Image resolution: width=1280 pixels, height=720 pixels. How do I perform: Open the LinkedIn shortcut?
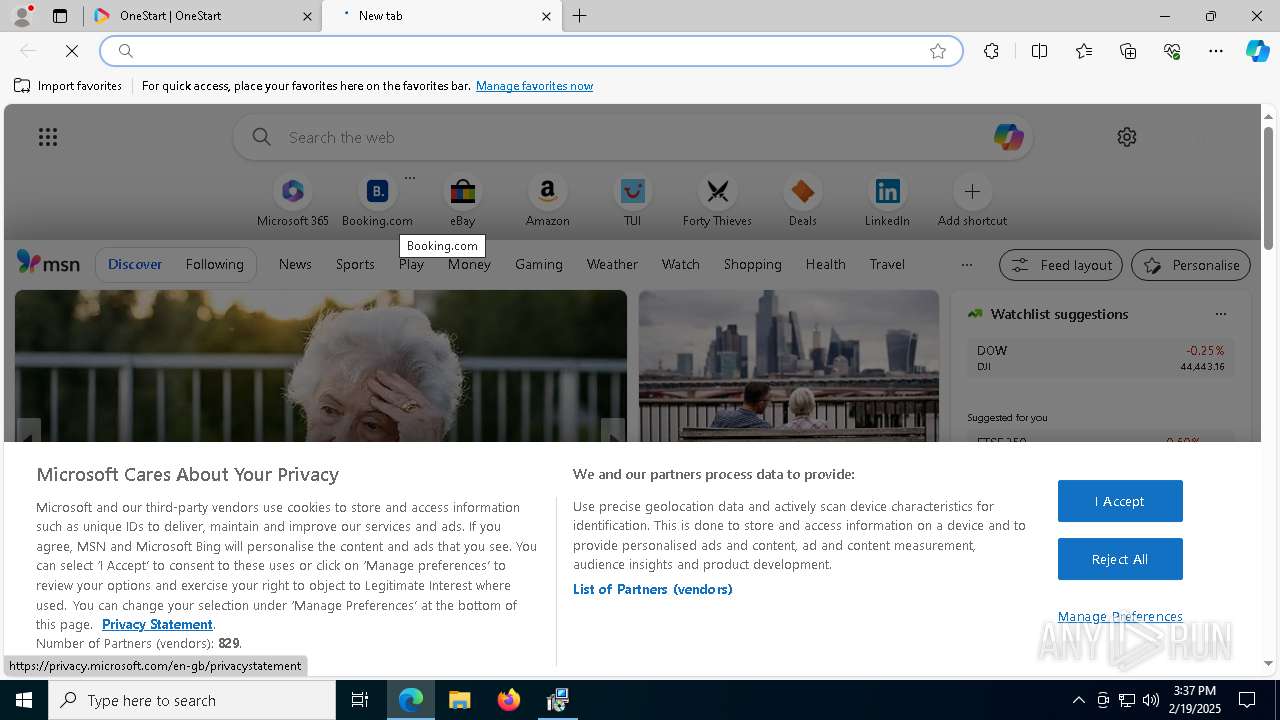click(x=887, y=201)
